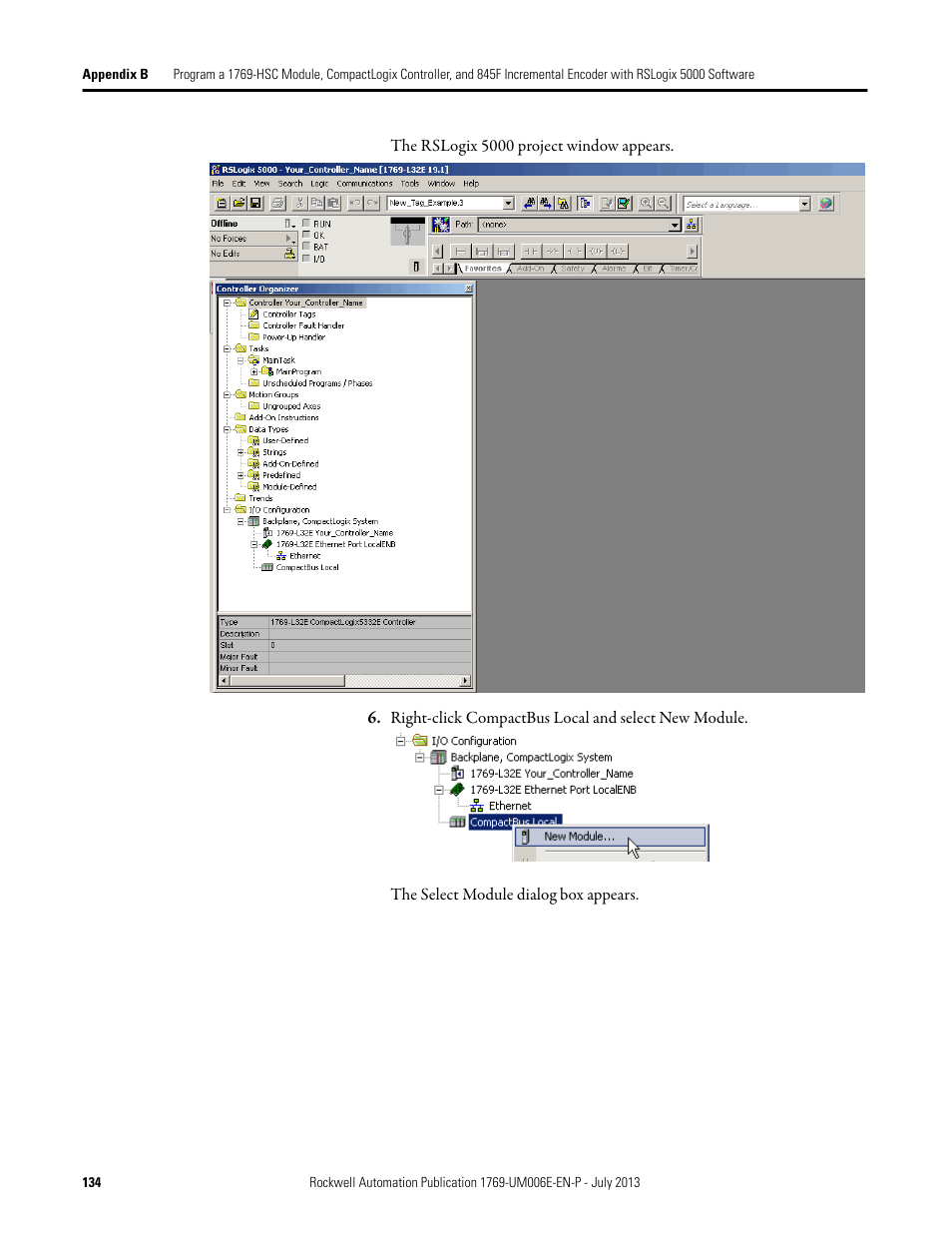Click the Who Active network icon next to Path
Viewport: 952px width, 1233px height.
pyautogui.click(x=440, y=225)
